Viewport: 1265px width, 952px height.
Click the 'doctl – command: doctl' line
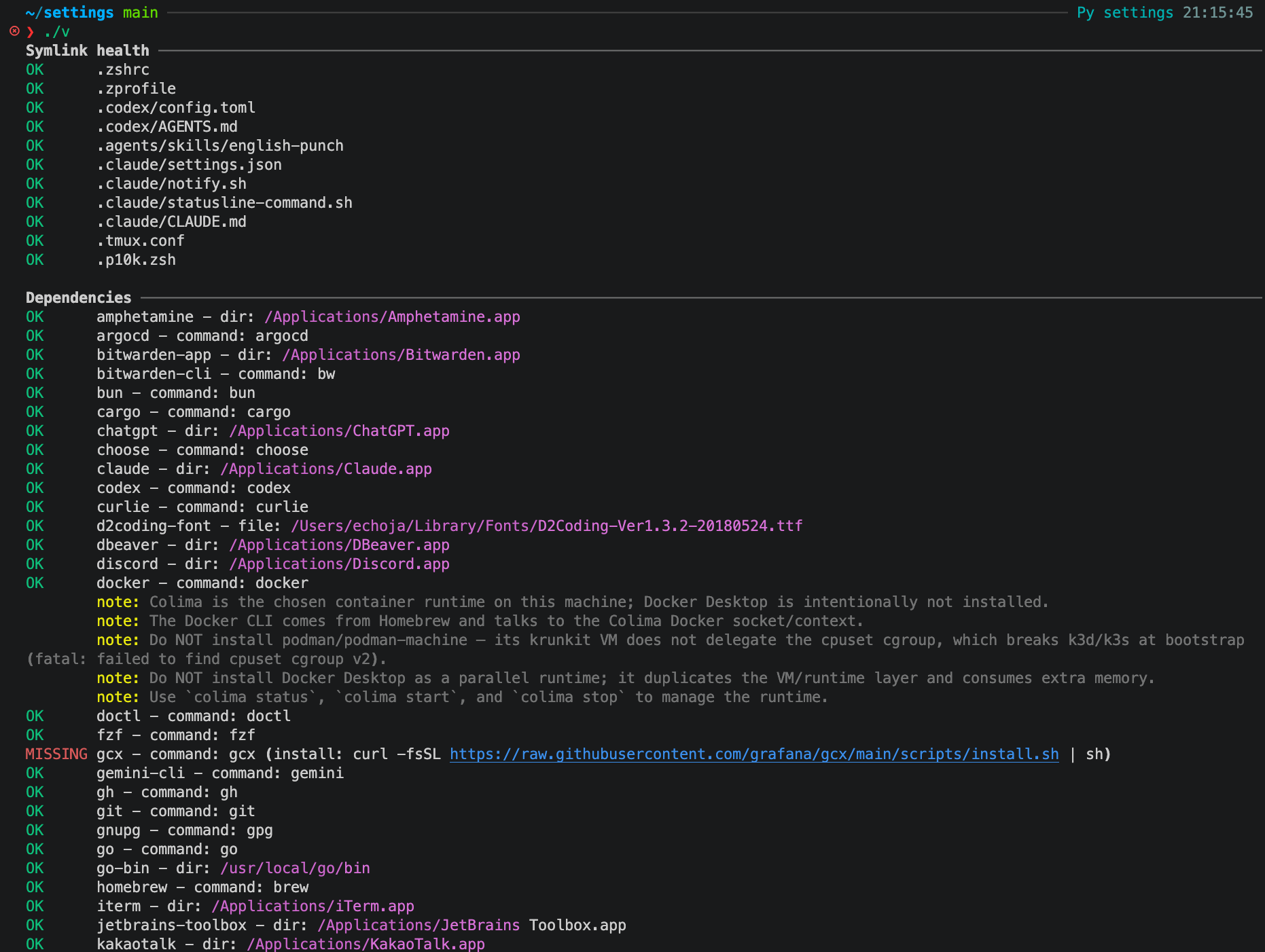tap(194, 716)
